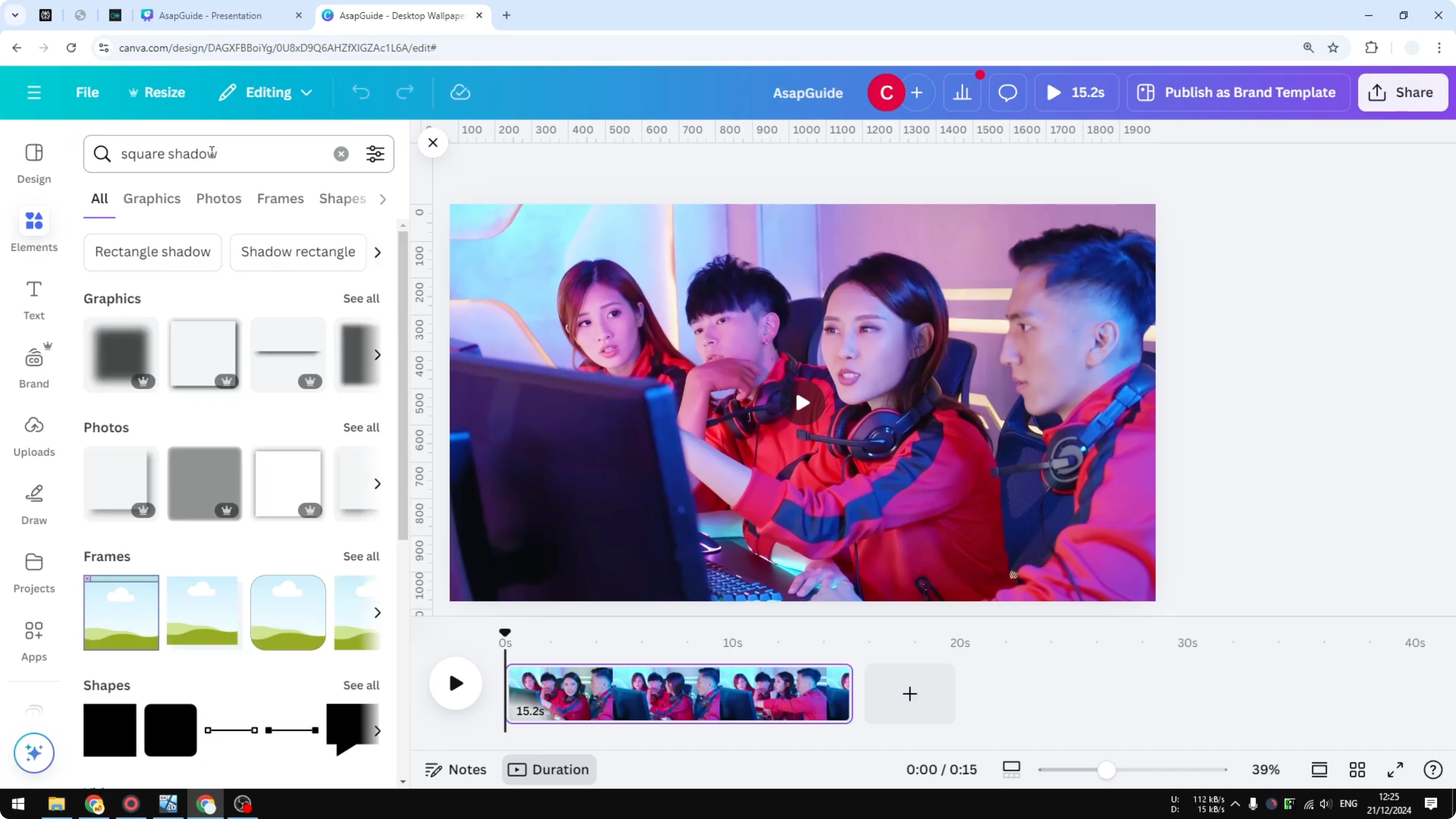This screenshot has width=1456, height=819.
Task: Expand more shapes results
Action: tap(377, 730)
